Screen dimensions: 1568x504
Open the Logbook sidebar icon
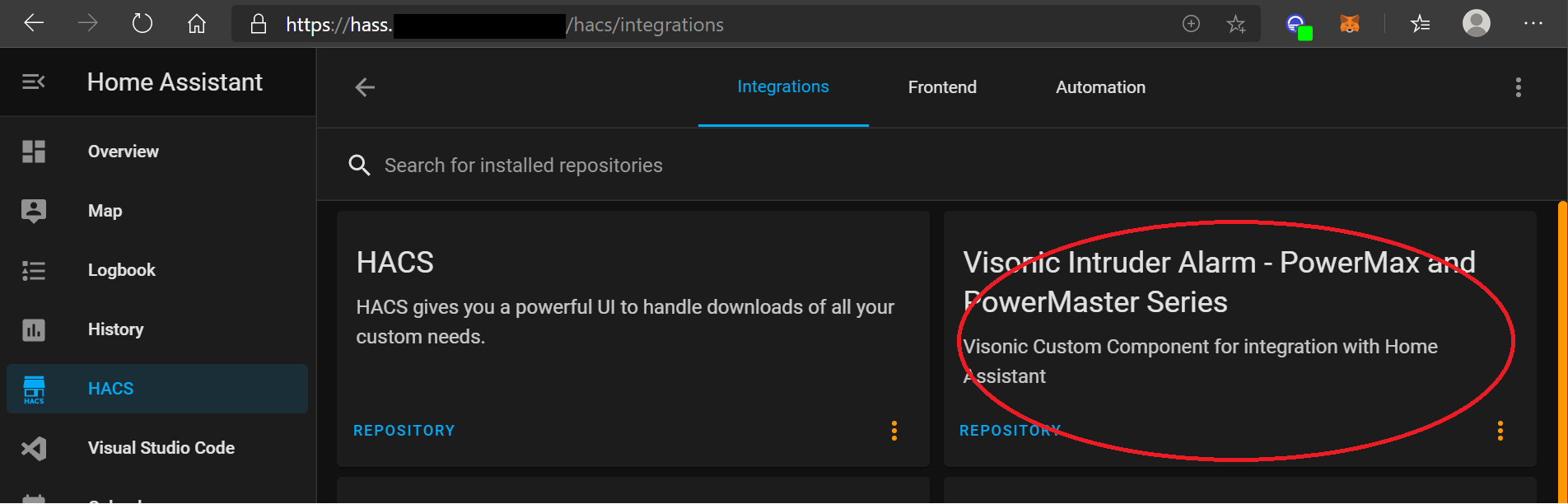point(33,269)
